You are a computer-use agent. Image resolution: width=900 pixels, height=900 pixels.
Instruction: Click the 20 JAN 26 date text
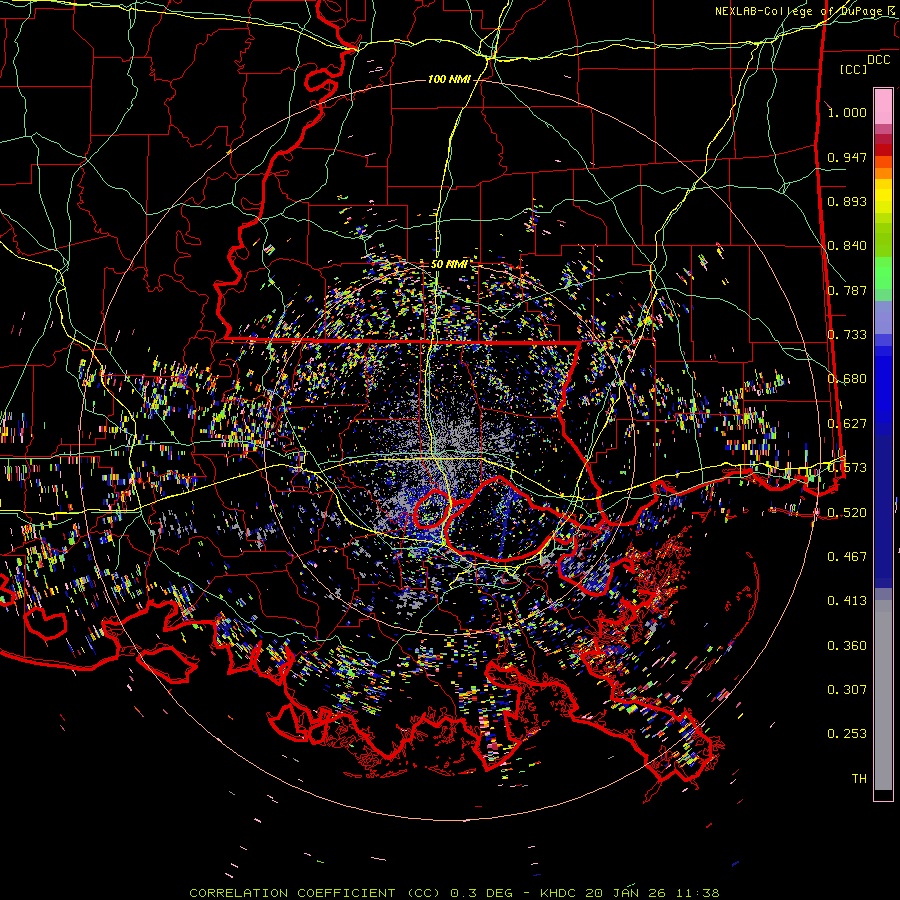(x=626, y=893)
